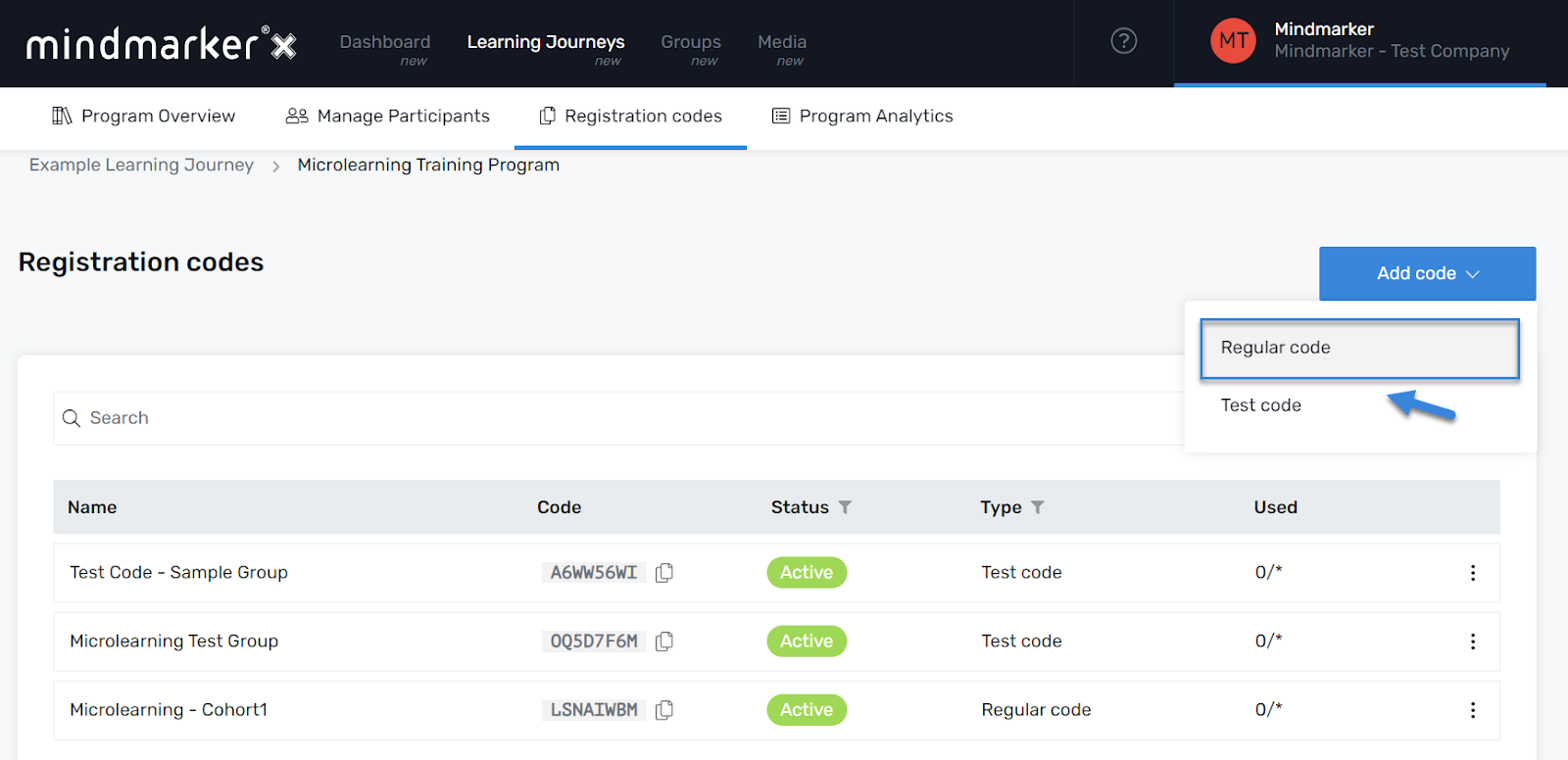This screenshot has width=1568, height=760.
Task: Click the search magnifier icon
Action: click(72, 418)
